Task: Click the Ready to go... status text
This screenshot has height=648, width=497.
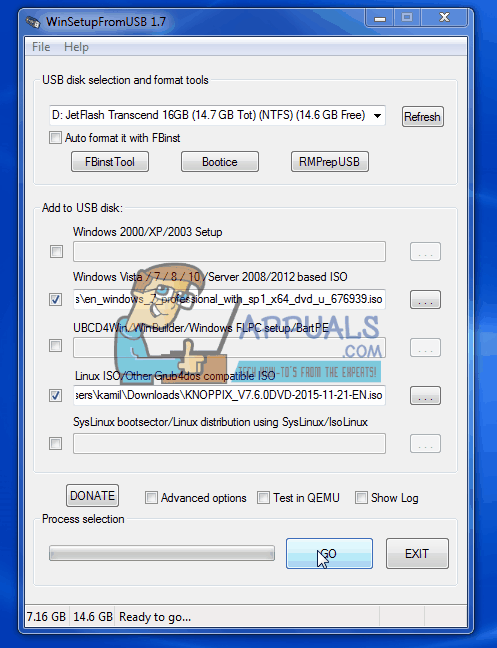Action: (x=155, y=617)
